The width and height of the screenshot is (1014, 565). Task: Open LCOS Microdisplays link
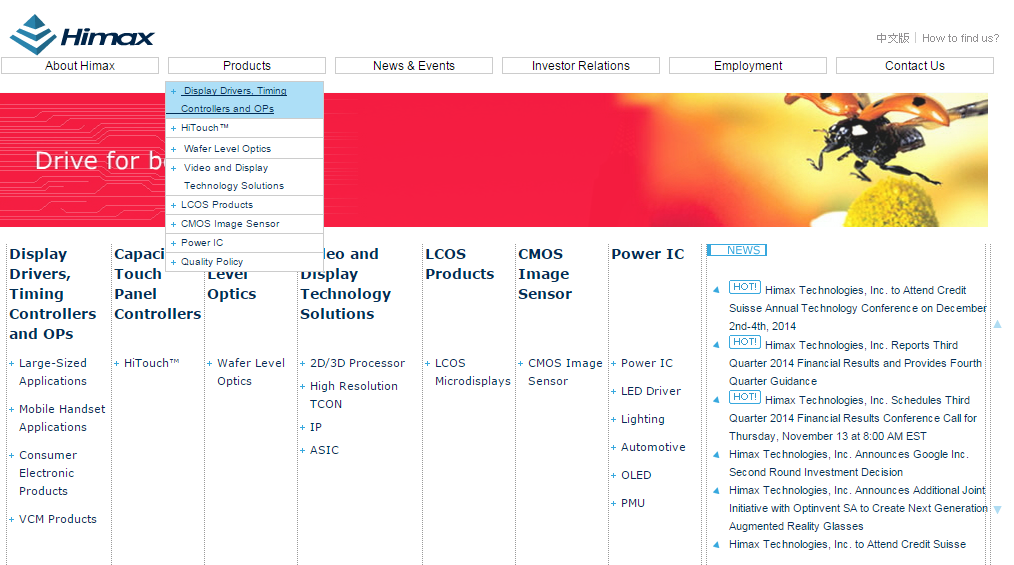click(x=473, y=372)
